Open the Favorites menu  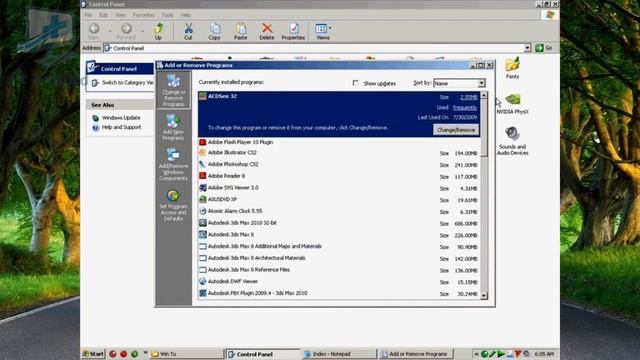click(144, 15)
